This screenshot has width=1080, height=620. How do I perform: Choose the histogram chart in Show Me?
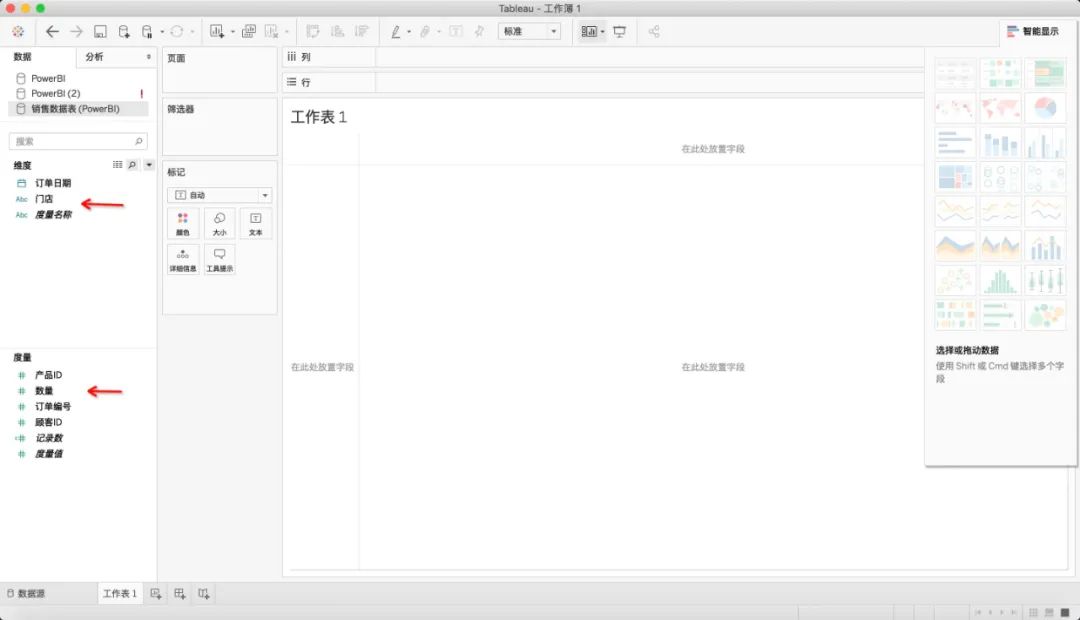[1000, 280]
